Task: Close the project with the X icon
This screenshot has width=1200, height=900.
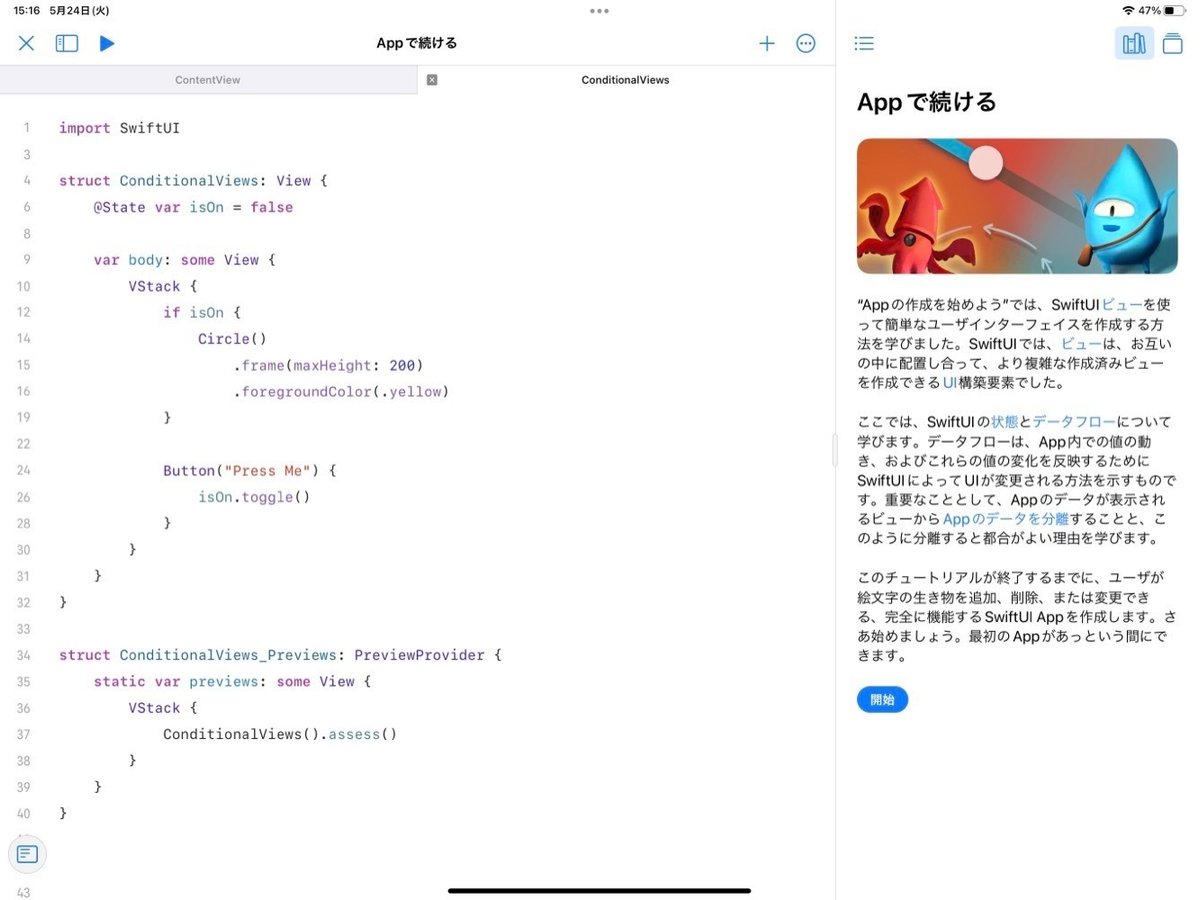Action: click(27, 43)
